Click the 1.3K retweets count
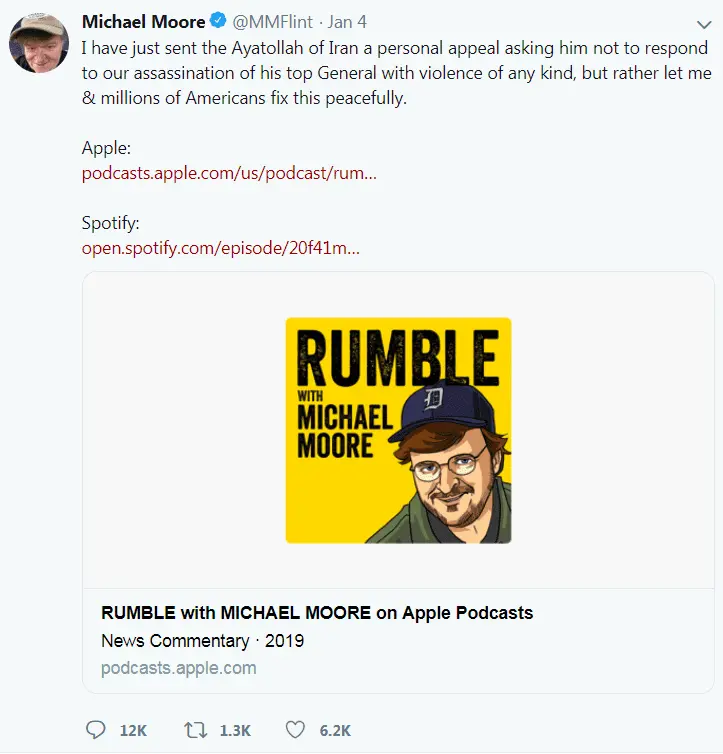723x754 pixels. tap(235, 731)
